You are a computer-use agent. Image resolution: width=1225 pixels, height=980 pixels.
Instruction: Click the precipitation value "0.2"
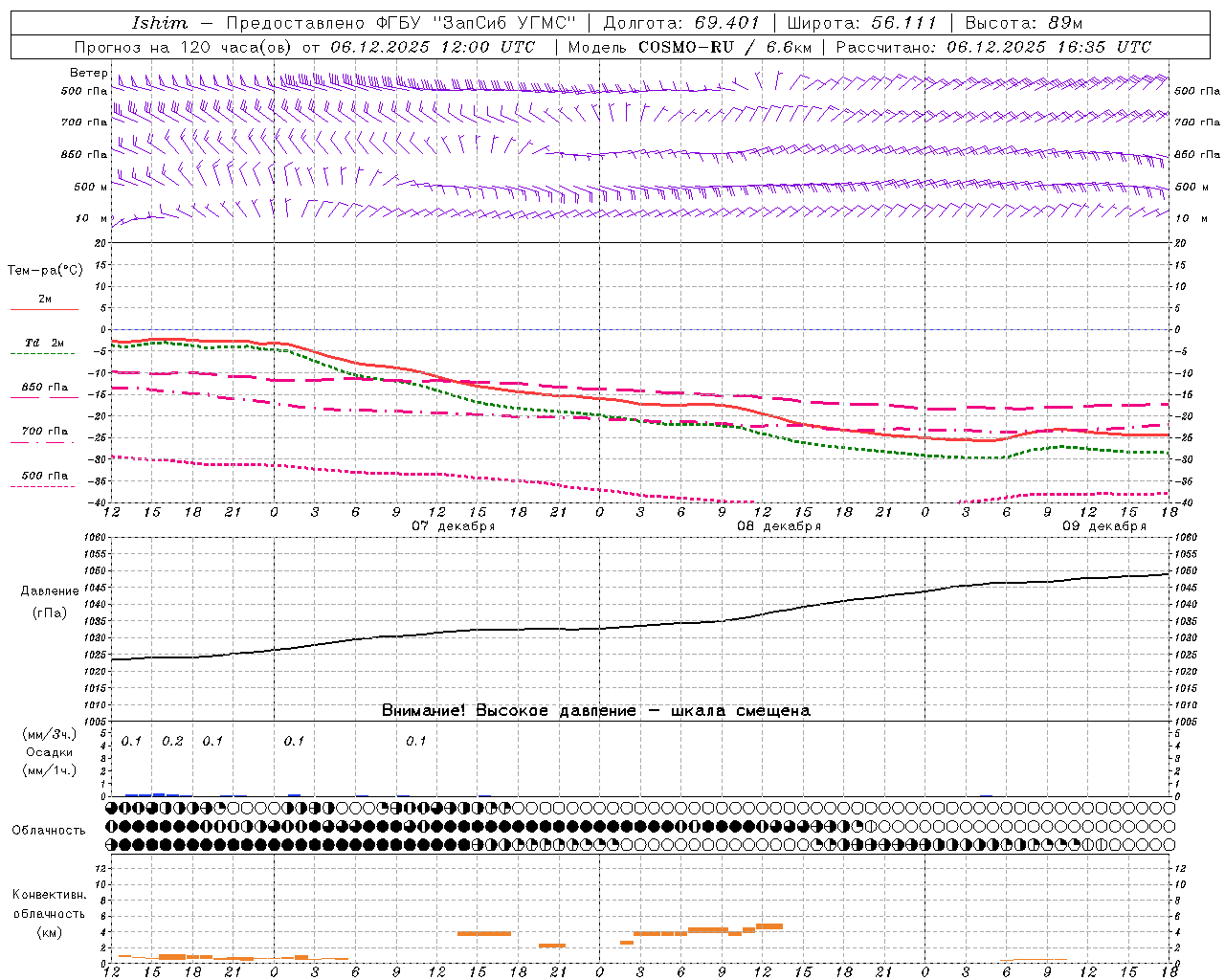pos(172,742)
